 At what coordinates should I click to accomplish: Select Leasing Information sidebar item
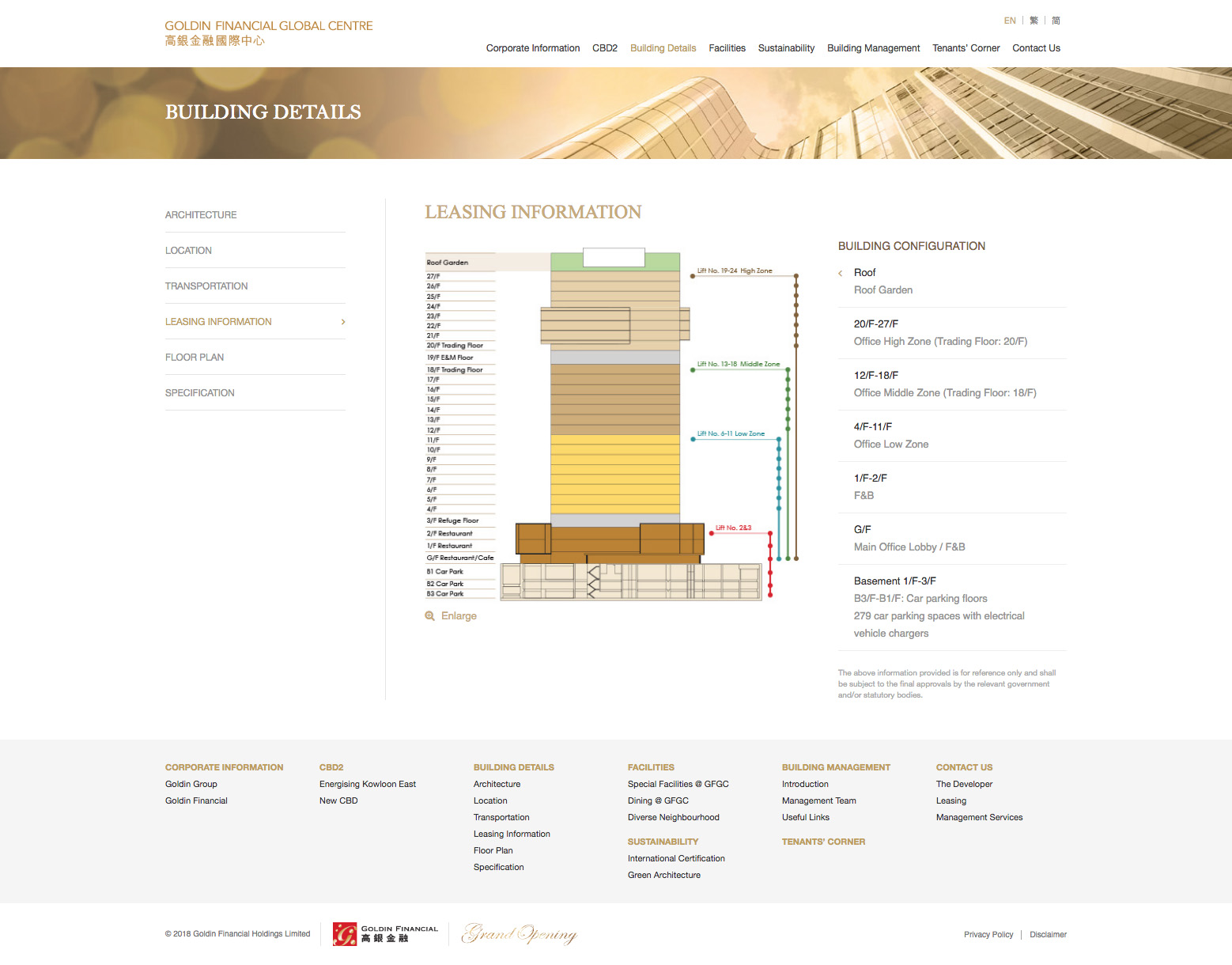tap(218, 322)
